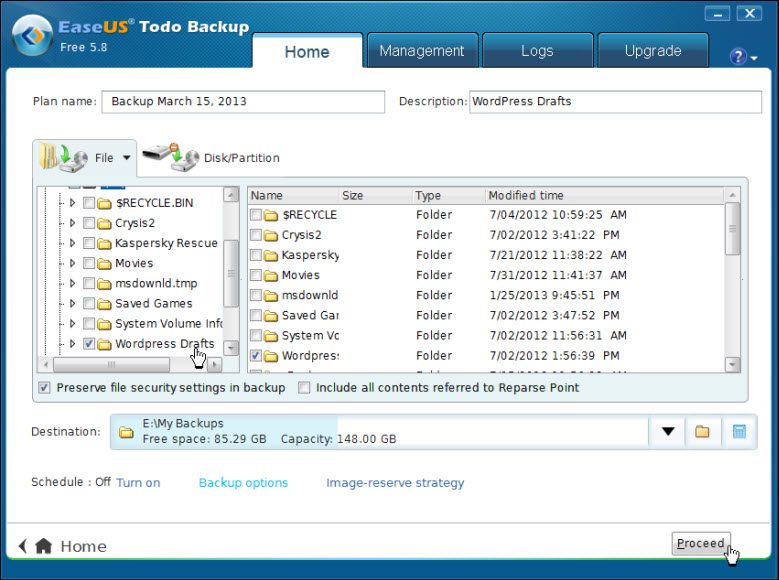
Task: Expand the msdownld.tmp tree node
Action: [x=73, y=283]
